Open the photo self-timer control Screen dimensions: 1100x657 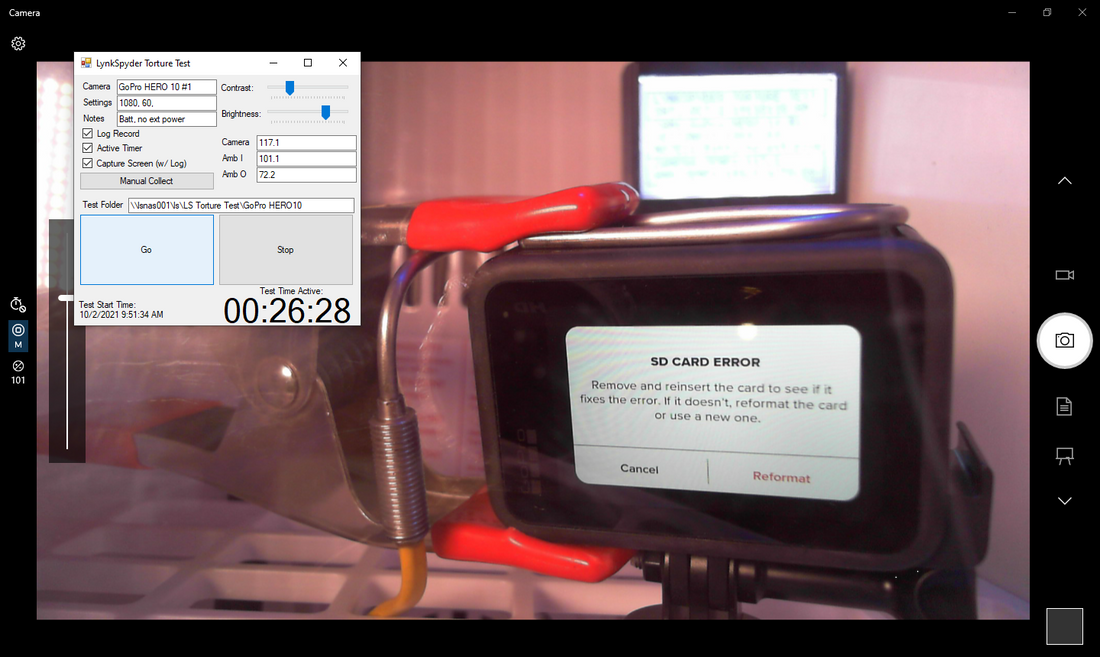pos(17,304)
